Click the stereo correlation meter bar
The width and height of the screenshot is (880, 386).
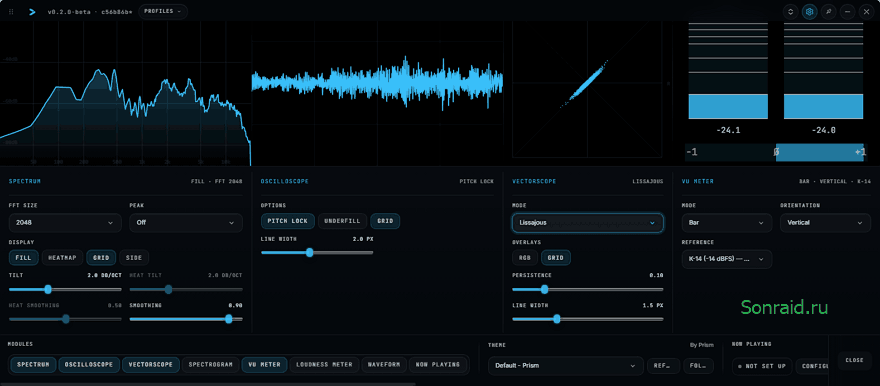[776, 153]
